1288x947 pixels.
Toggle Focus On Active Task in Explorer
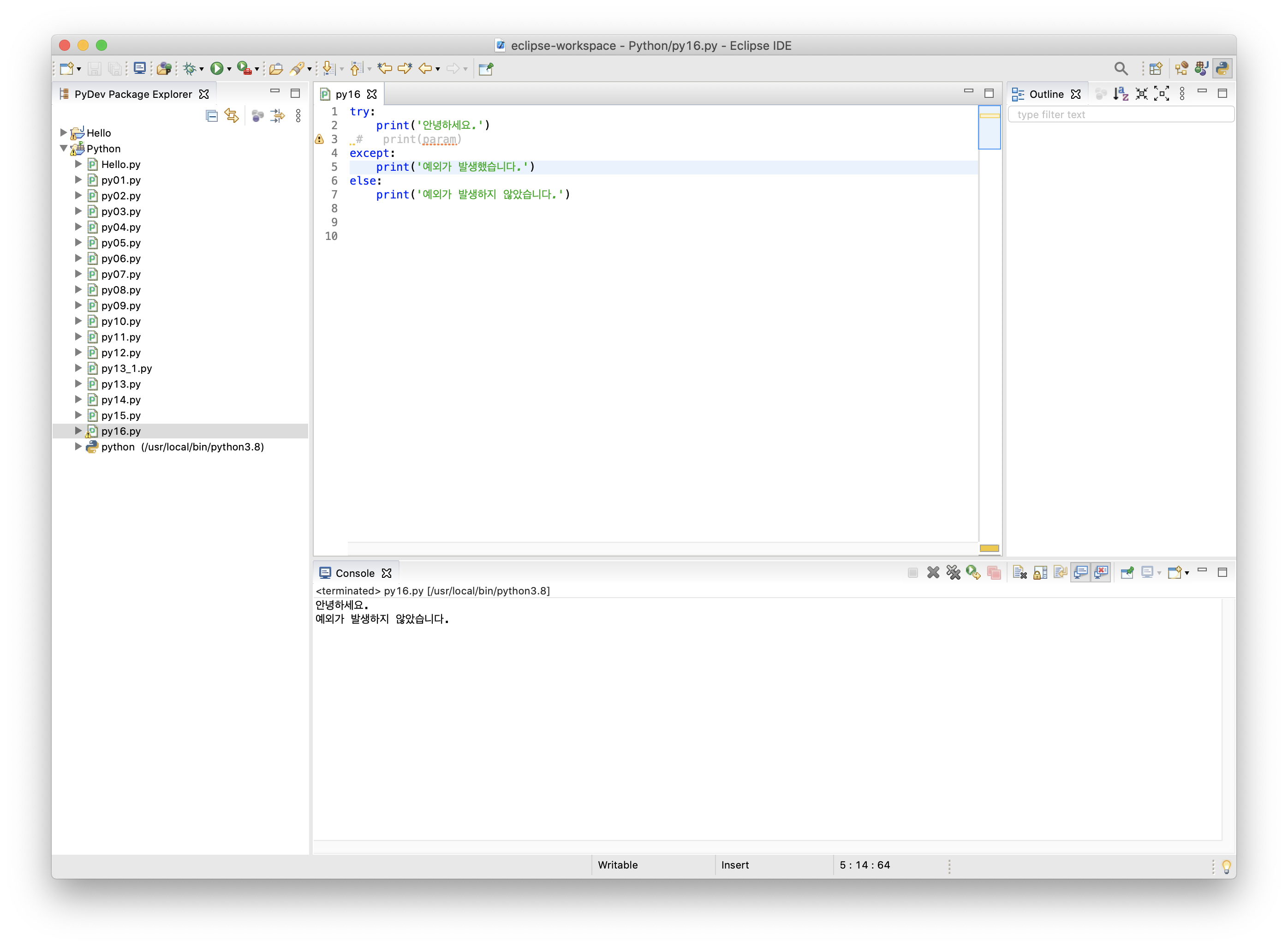coord(257,116)
